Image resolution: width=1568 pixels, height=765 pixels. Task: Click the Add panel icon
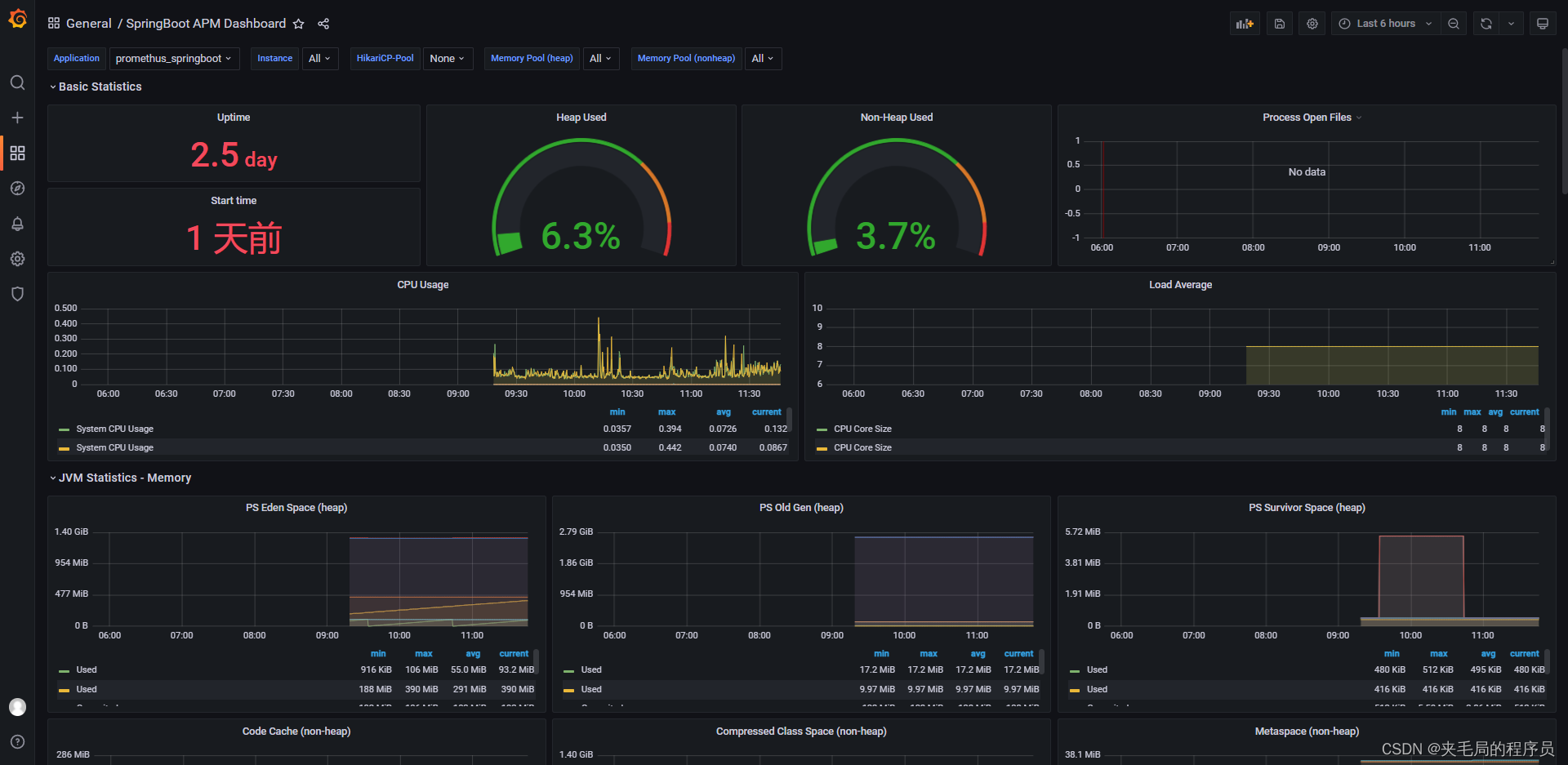coord(1245,24)
